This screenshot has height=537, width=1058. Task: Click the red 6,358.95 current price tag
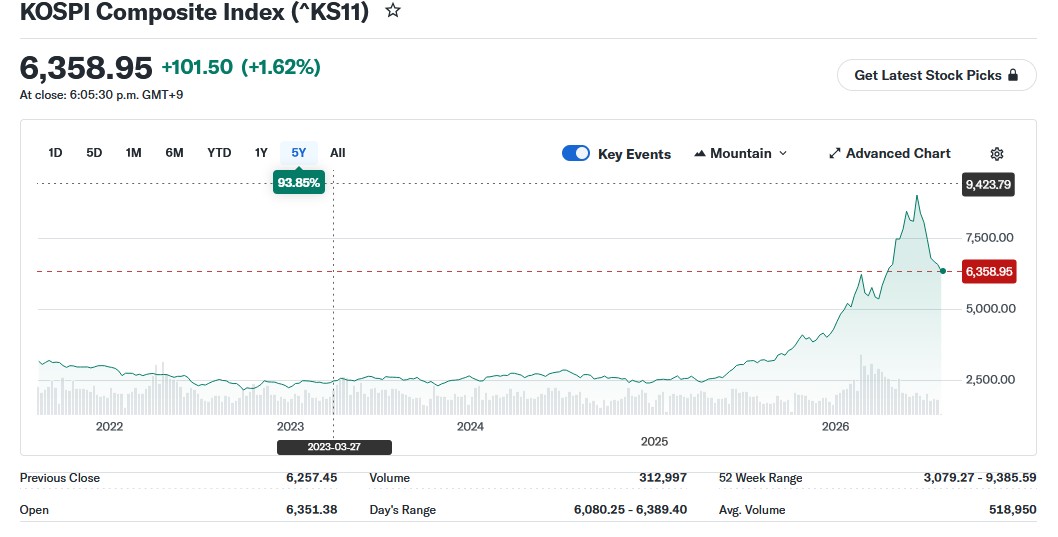[x=989, y=272]
